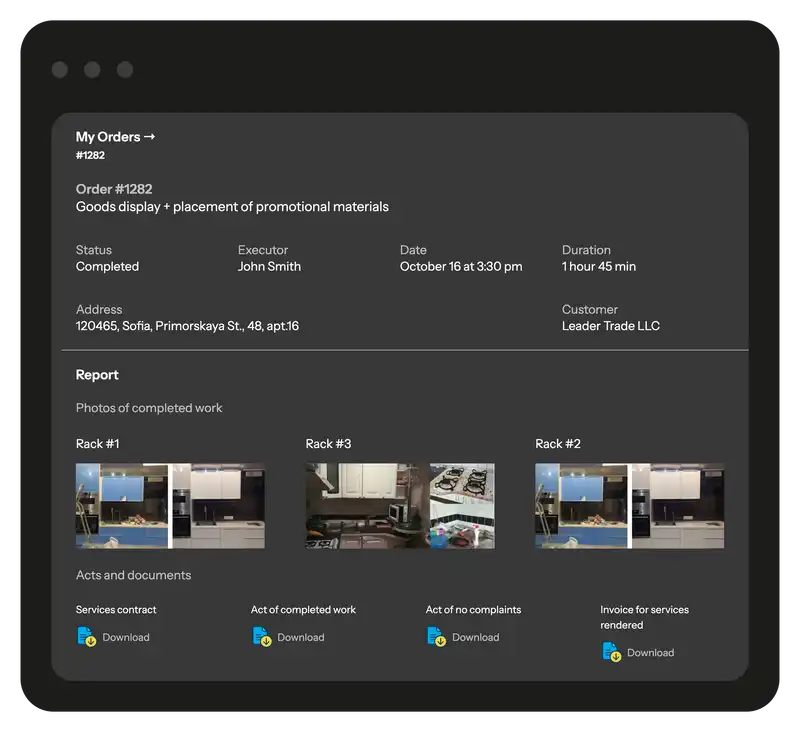Screen dimensions: 800x732
Task: Select the #1282 breadcrumb item
Action: coord(90,156)
